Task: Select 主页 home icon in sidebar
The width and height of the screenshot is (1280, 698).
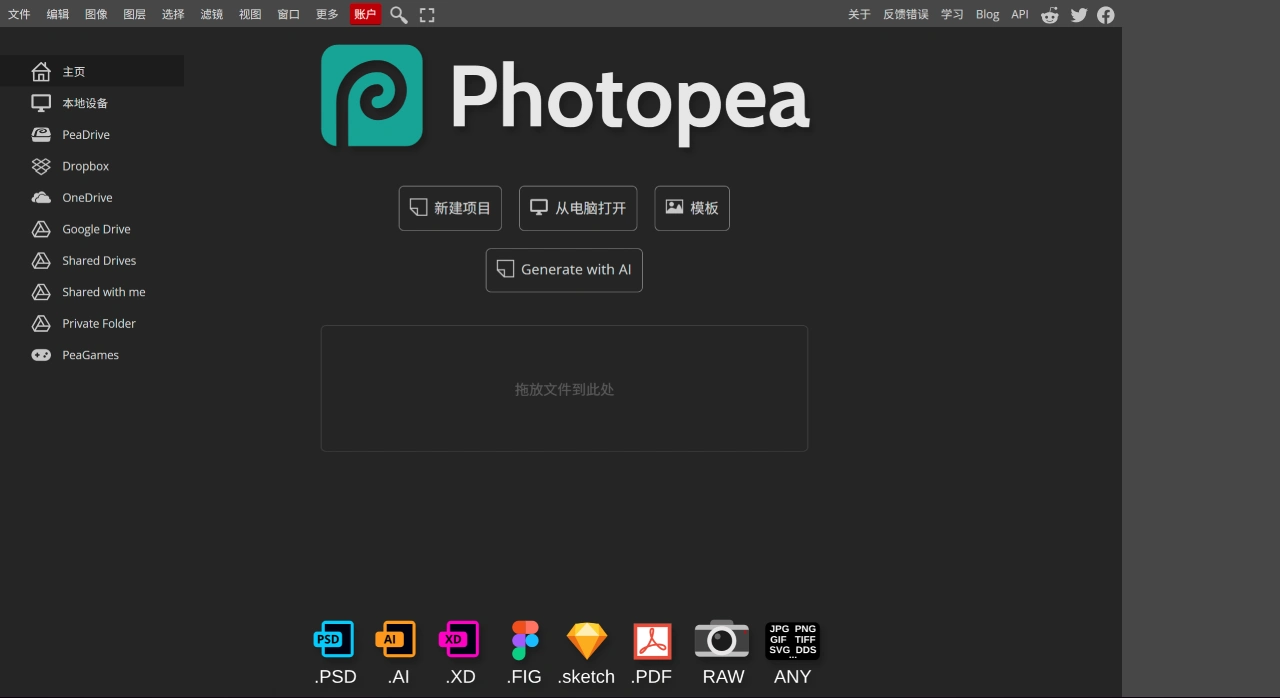Action: click(41, 71)
